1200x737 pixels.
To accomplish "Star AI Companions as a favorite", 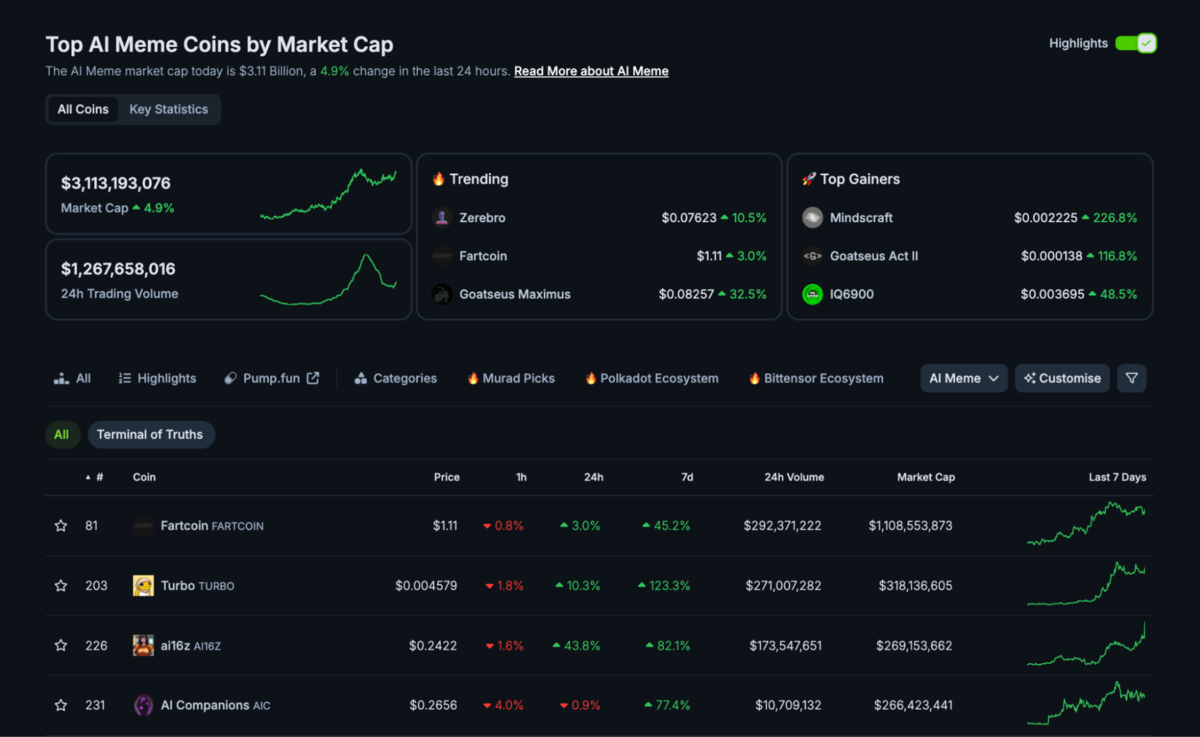I will (61, 705).
